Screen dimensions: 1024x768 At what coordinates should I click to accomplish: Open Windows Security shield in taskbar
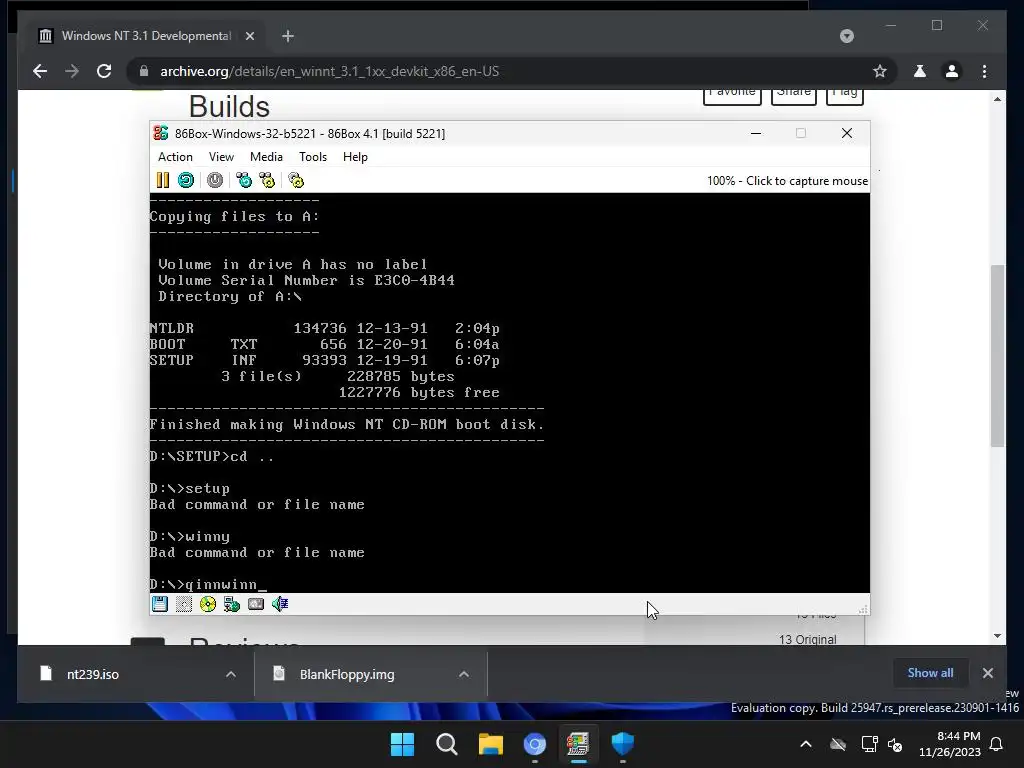click(x=623, y=744)
